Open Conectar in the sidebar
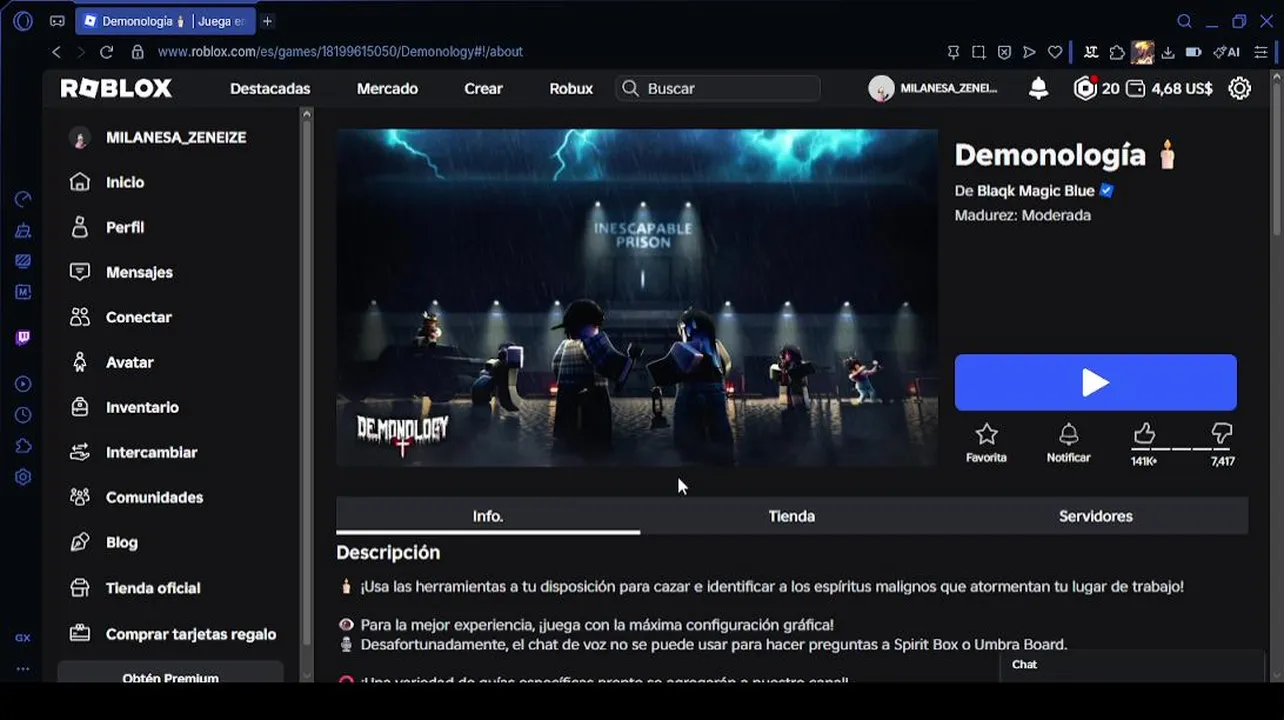1284x720 pixels. (121, 317)
